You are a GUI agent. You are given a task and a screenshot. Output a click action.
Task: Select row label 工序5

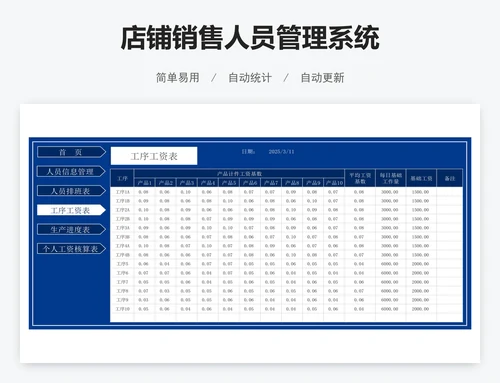pyautogui.click(x=122, y=264)
